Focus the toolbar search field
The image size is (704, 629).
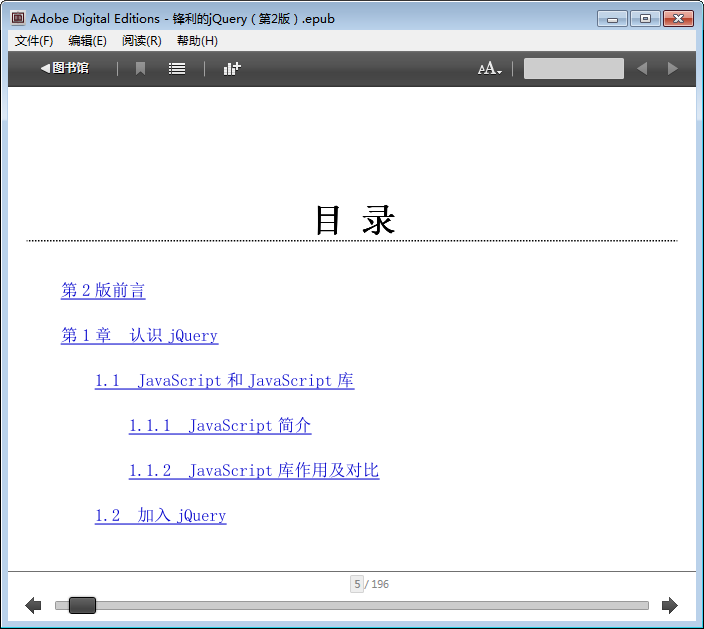click(573, 69)
